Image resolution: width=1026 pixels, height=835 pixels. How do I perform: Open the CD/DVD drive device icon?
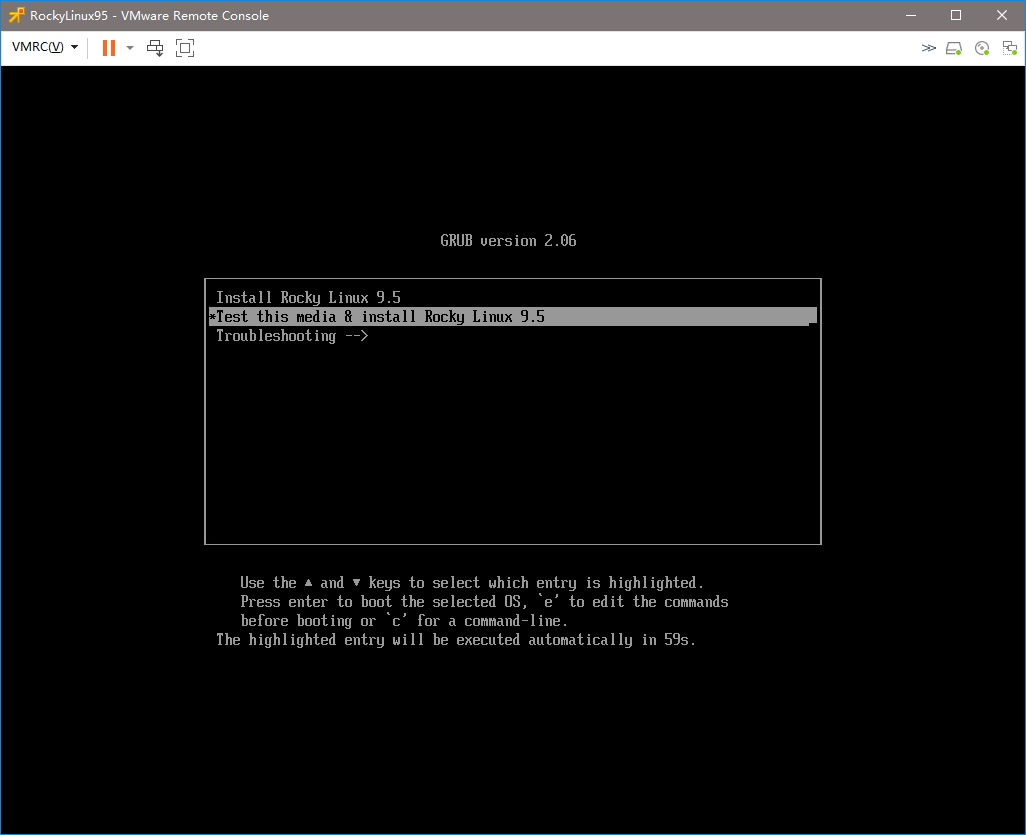[x=982, y=48]
